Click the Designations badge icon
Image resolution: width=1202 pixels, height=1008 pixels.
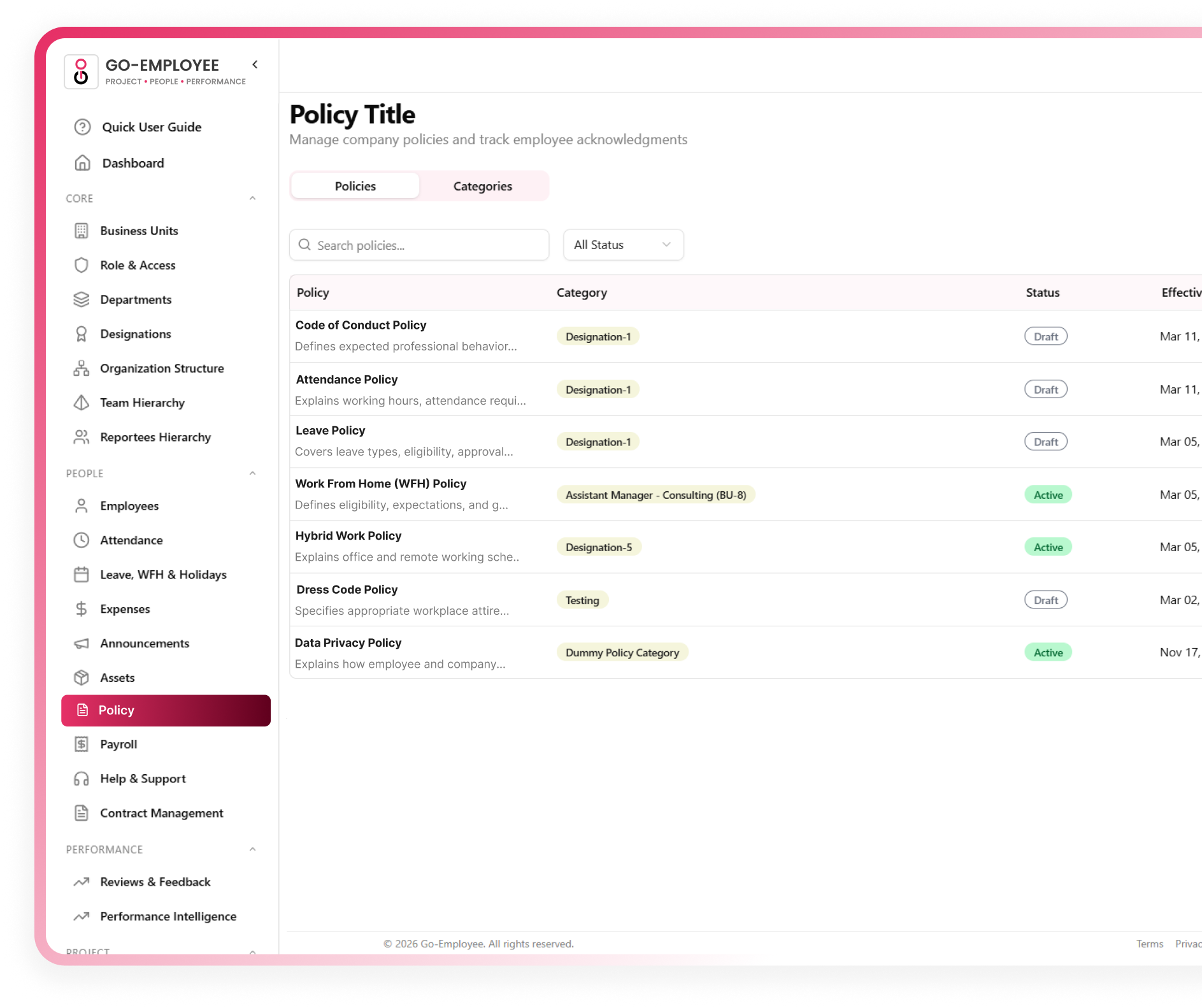pos(82,334)
